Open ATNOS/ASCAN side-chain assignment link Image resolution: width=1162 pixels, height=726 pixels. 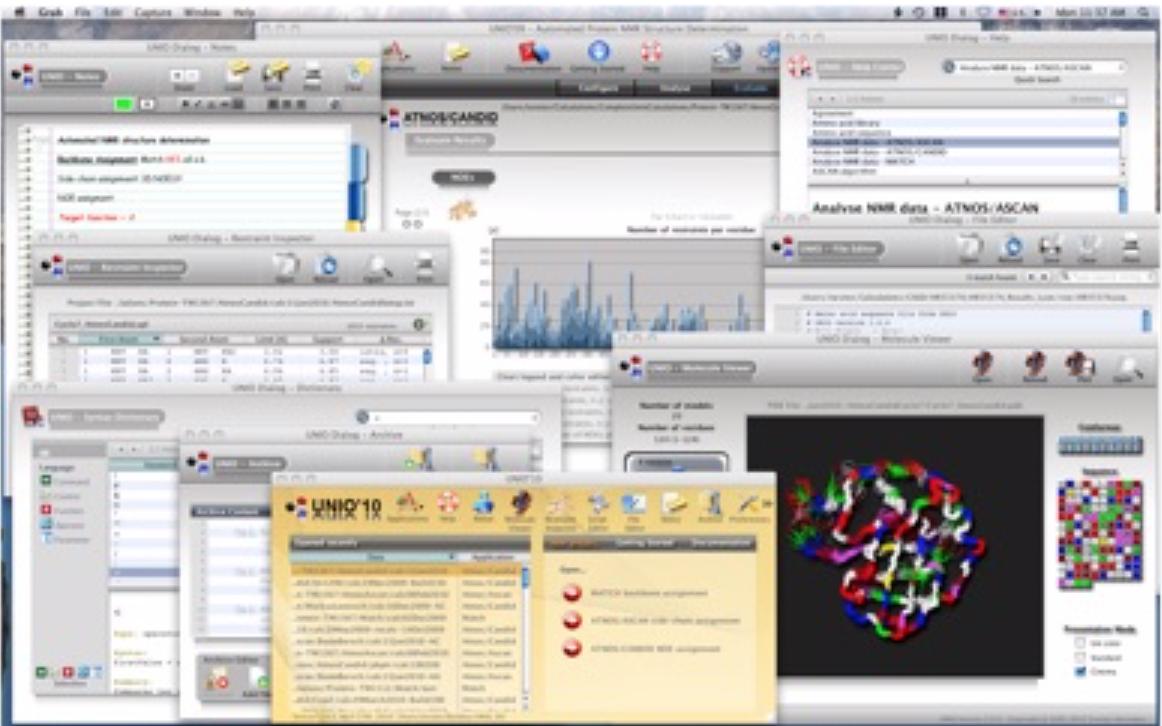click(x=665, y=621)
